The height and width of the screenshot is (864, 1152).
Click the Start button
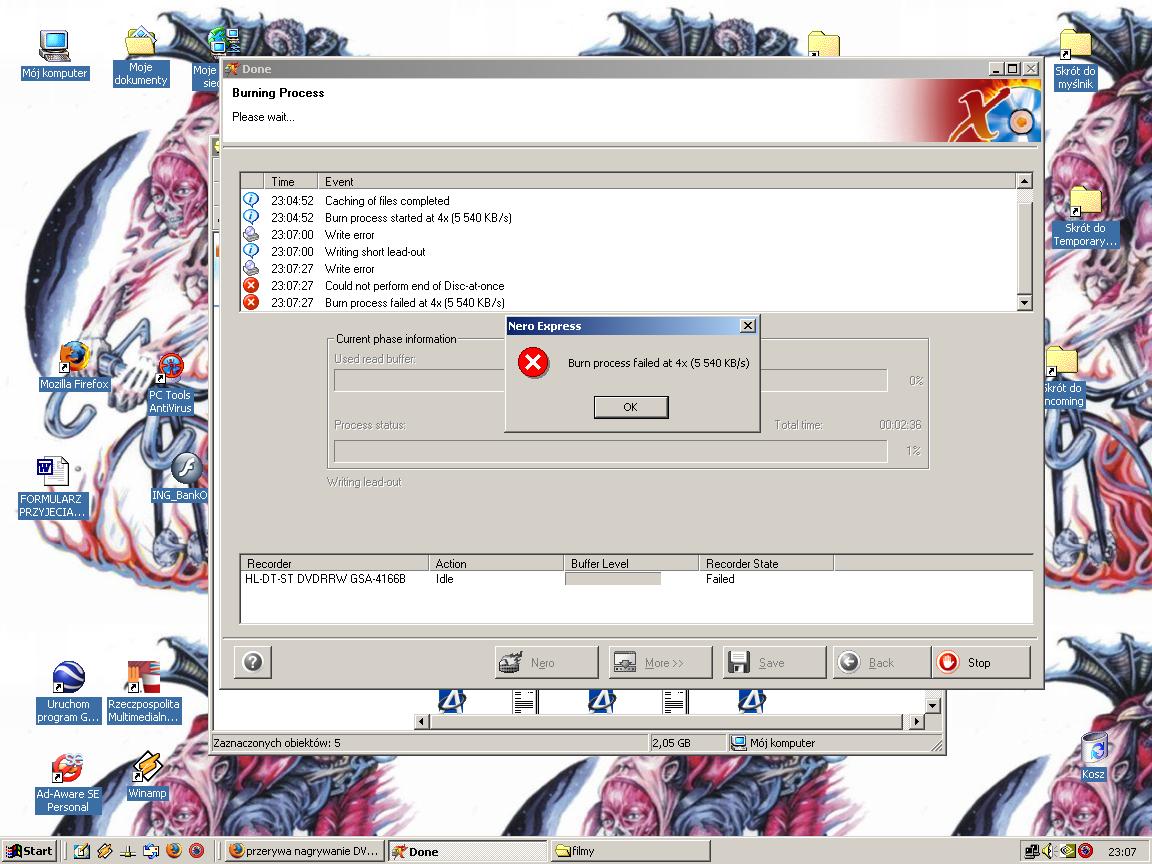point(29,851)
